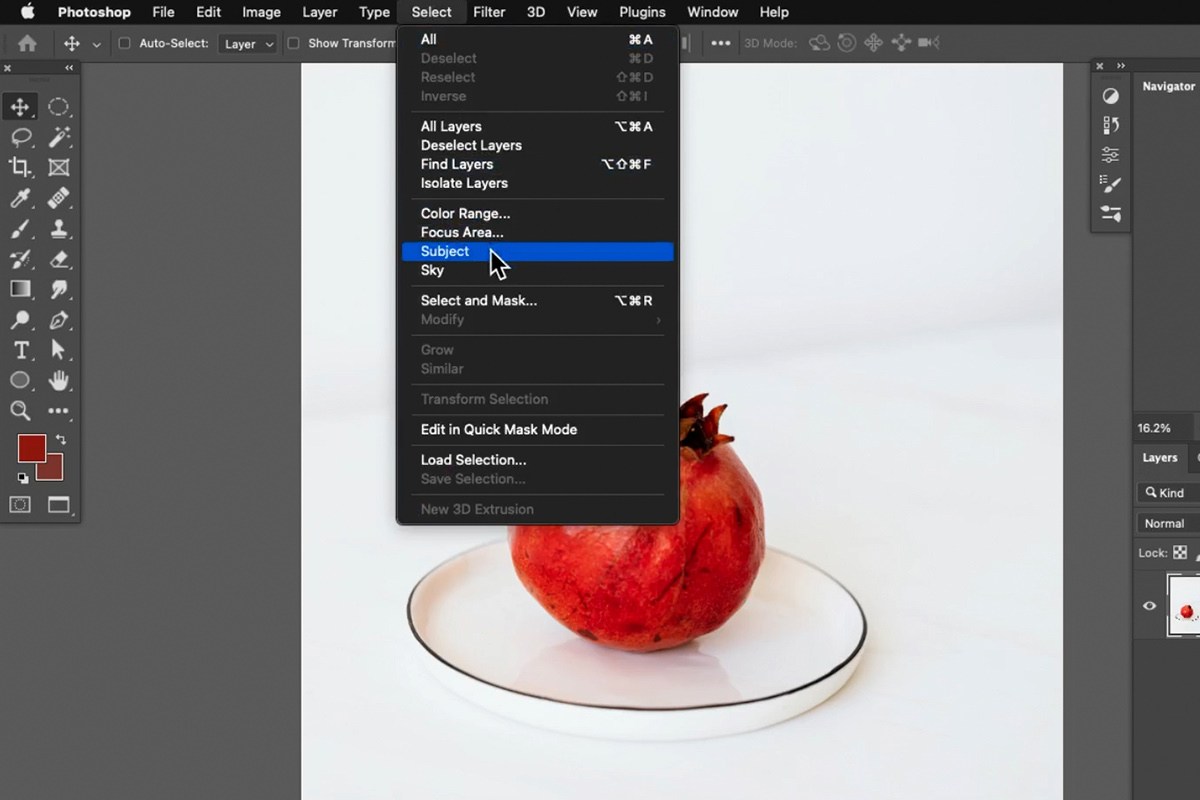Select the Horizontal Type tool
1200x800 pixels.
[20, 350]
